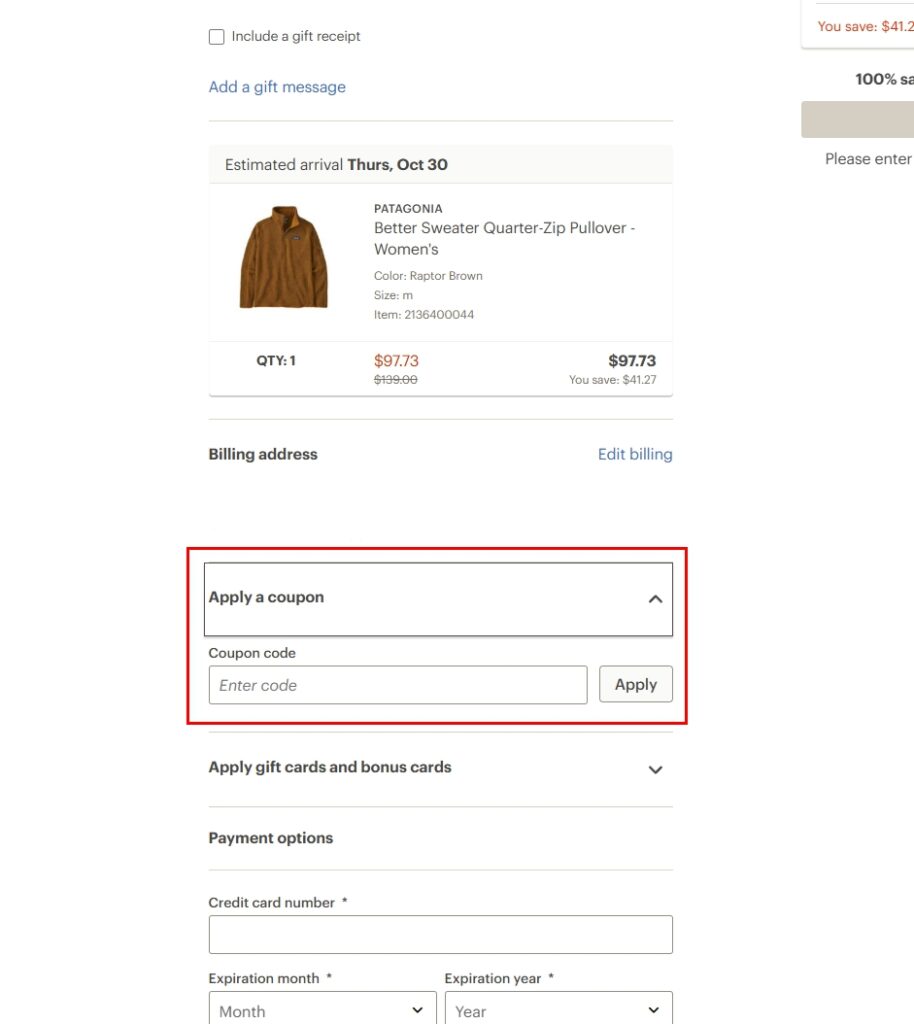Viewport: 914px width, 1024px height.
Task: Open the Expiration year dropdown
Action: click(x=558, y=1010)
